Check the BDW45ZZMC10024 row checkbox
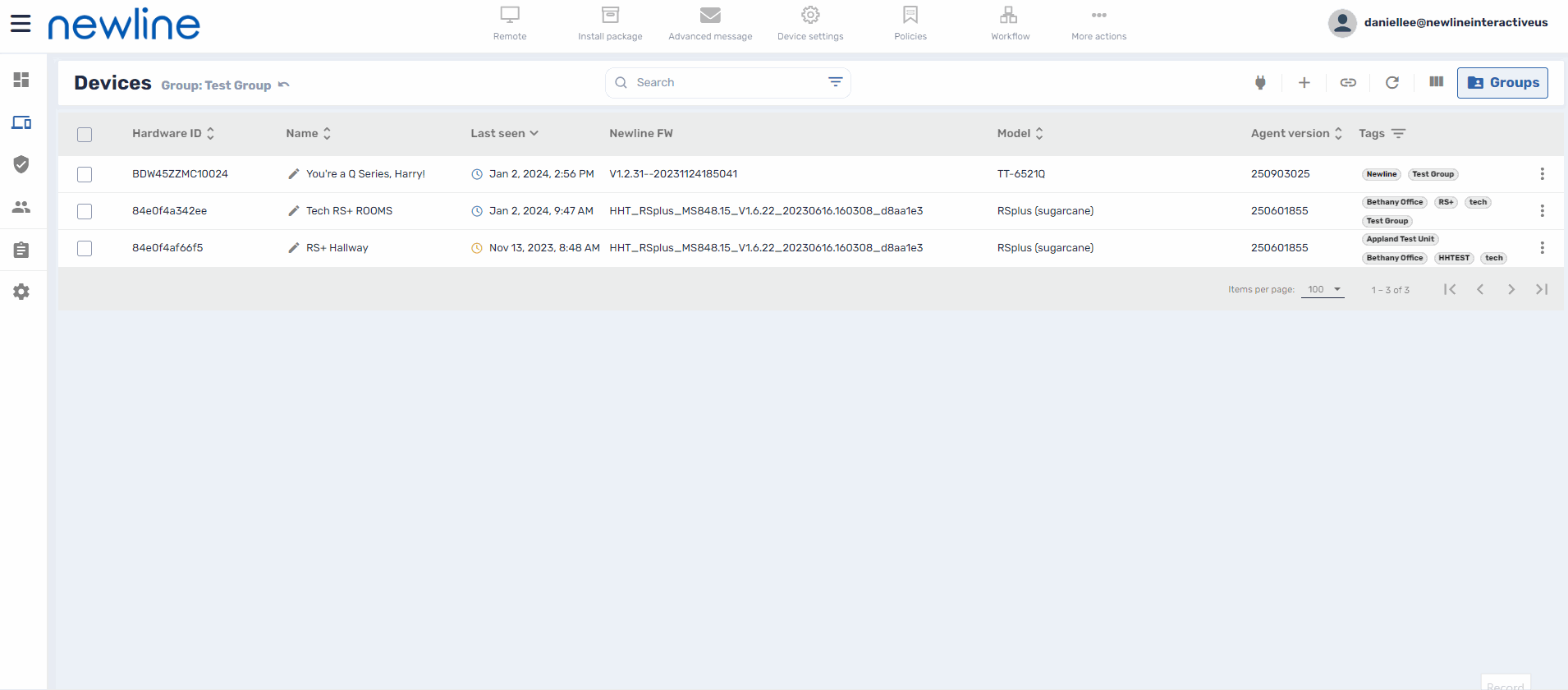Screen dimensions: 1568x690 point(85,174)
